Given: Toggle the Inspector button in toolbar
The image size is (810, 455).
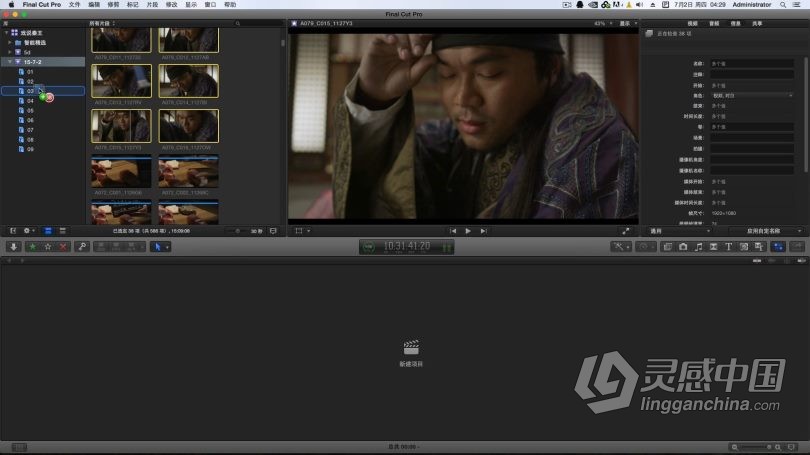Looking at the screenshot, I should point(778,247).
